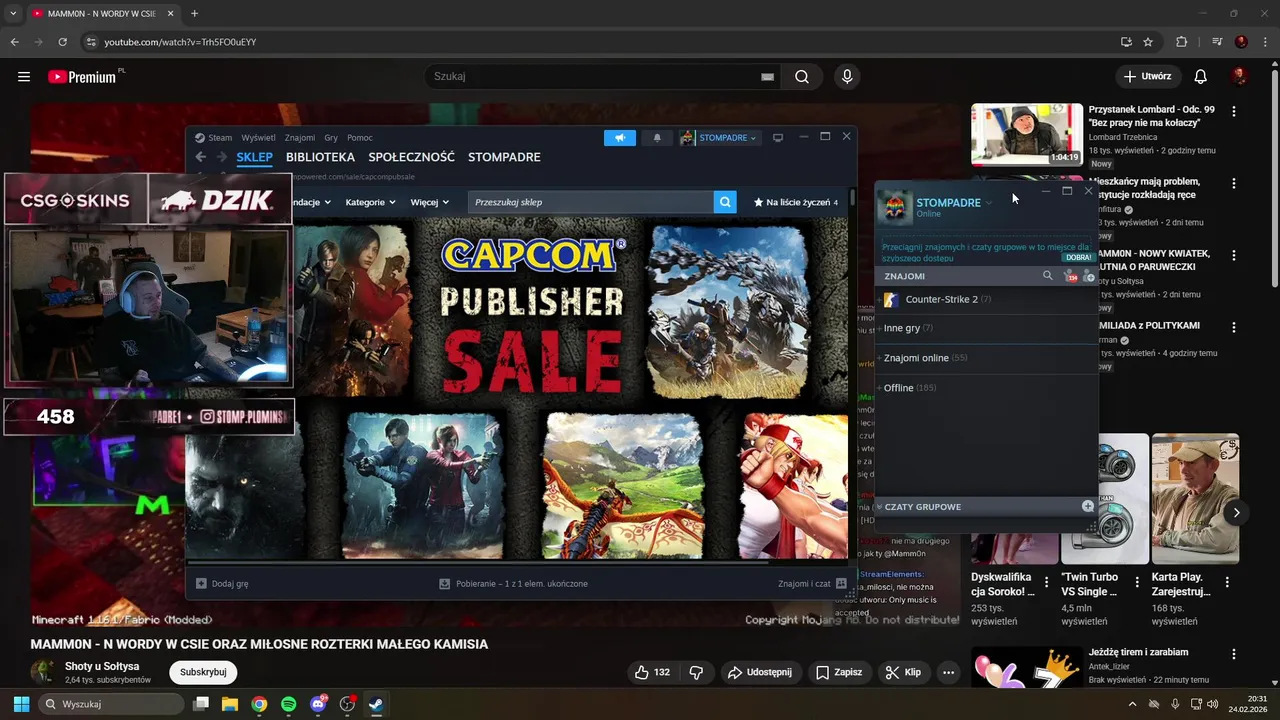This screenshot has width=1280, height=720.
Task: Dislike the video
Action: coord(697,672)
